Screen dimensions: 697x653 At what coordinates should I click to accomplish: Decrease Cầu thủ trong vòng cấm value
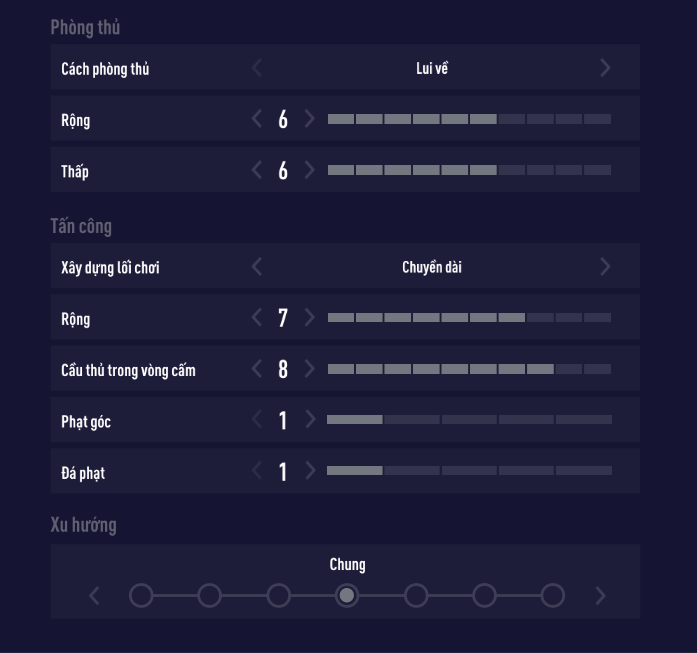[257, 369]
